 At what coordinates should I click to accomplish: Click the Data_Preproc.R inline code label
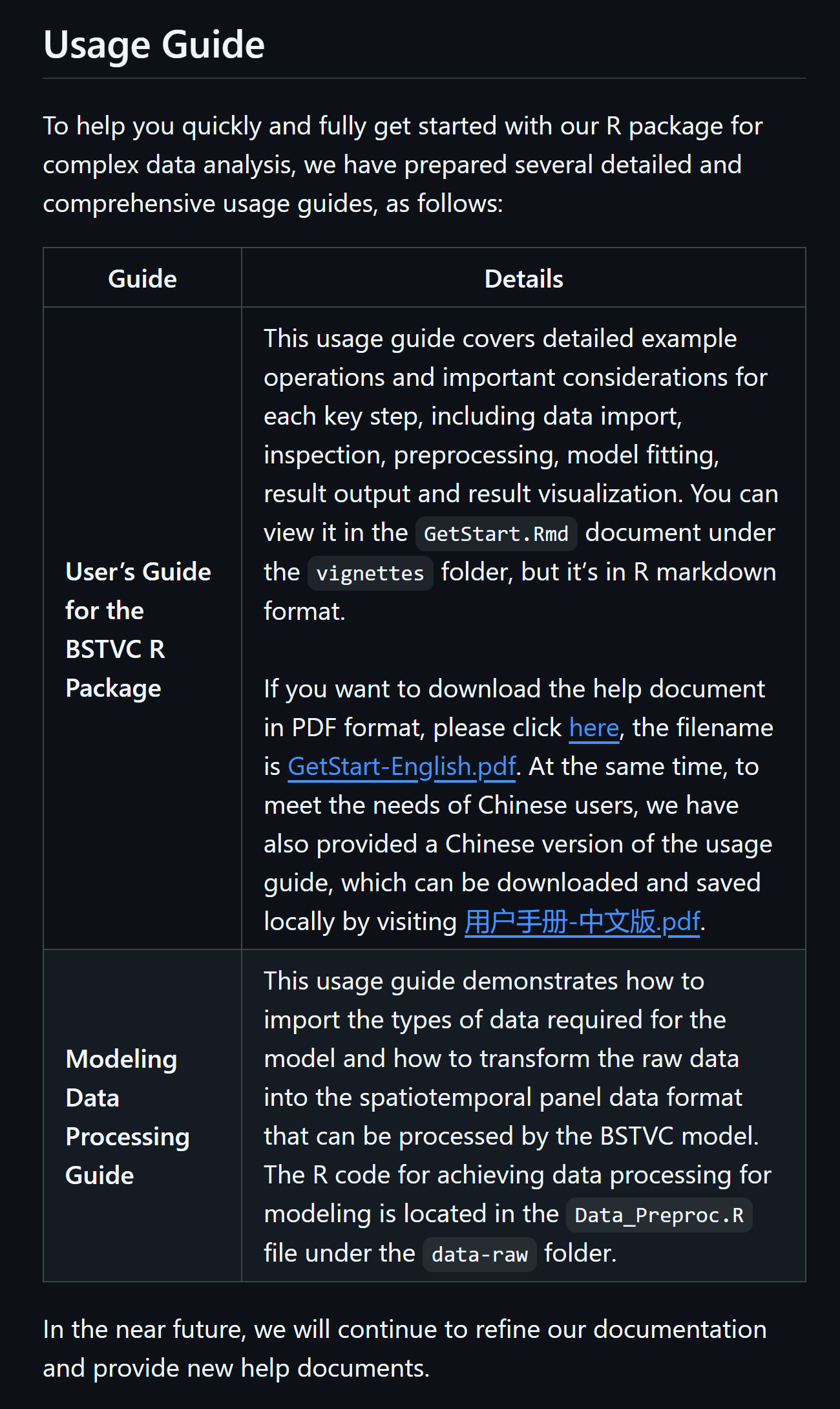tap(658, 1215)
